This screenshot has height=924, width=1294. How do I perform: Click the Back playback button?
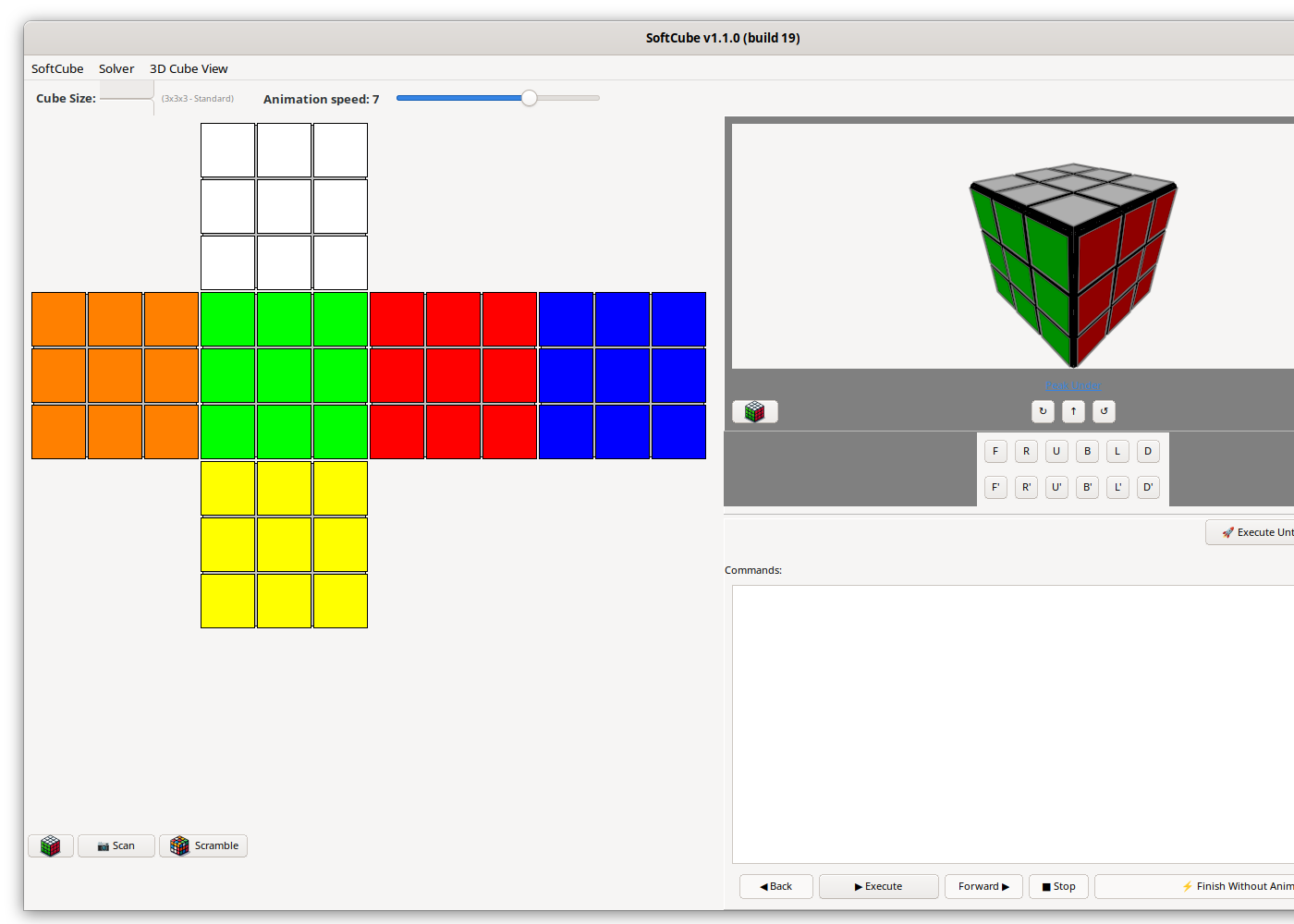pos(776,886)
